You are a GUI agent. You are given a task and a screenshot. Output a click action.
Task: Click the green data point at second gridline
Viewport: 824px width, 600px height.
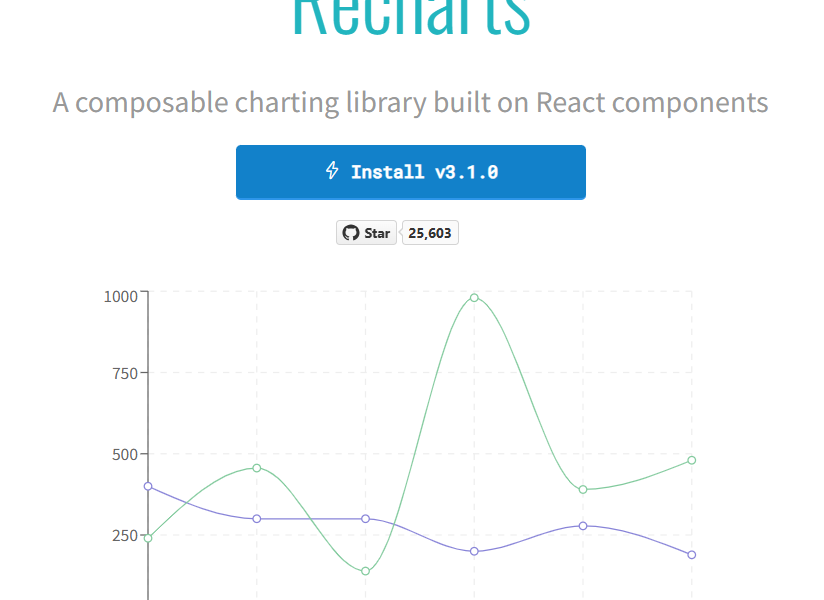coord(257,468)
